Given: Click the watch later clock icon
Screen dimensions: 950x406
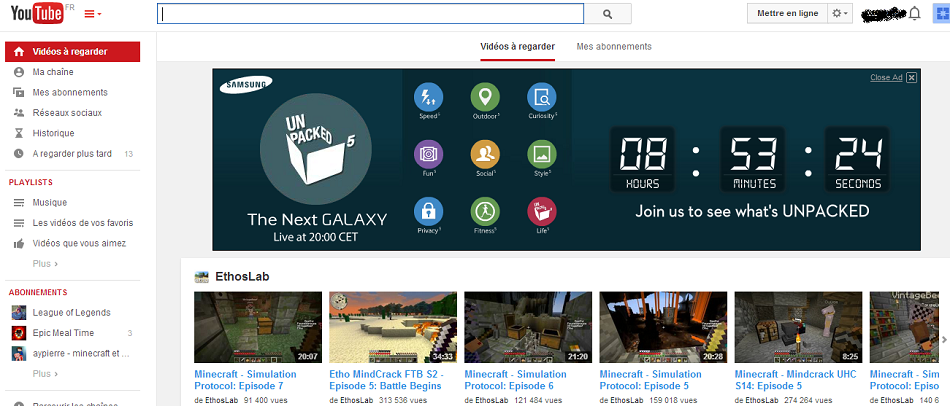Looking at the screenshot, I should [x=19, y=154].
